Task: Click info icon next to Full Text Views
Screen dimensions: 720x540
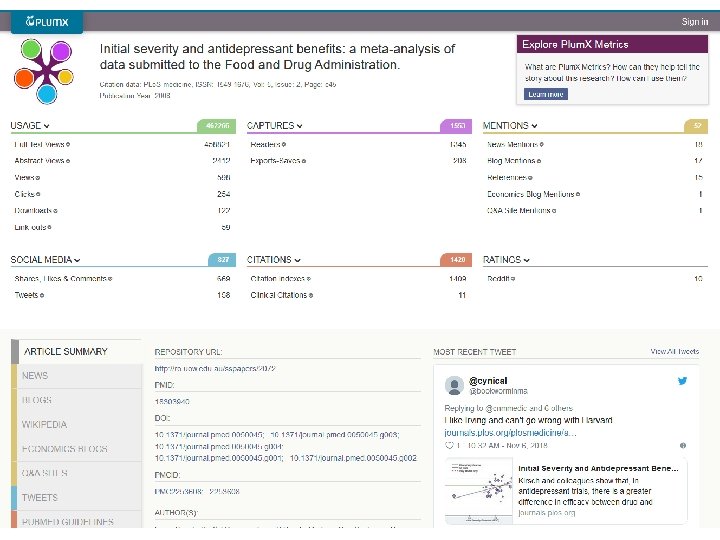Action: point(68,145)
